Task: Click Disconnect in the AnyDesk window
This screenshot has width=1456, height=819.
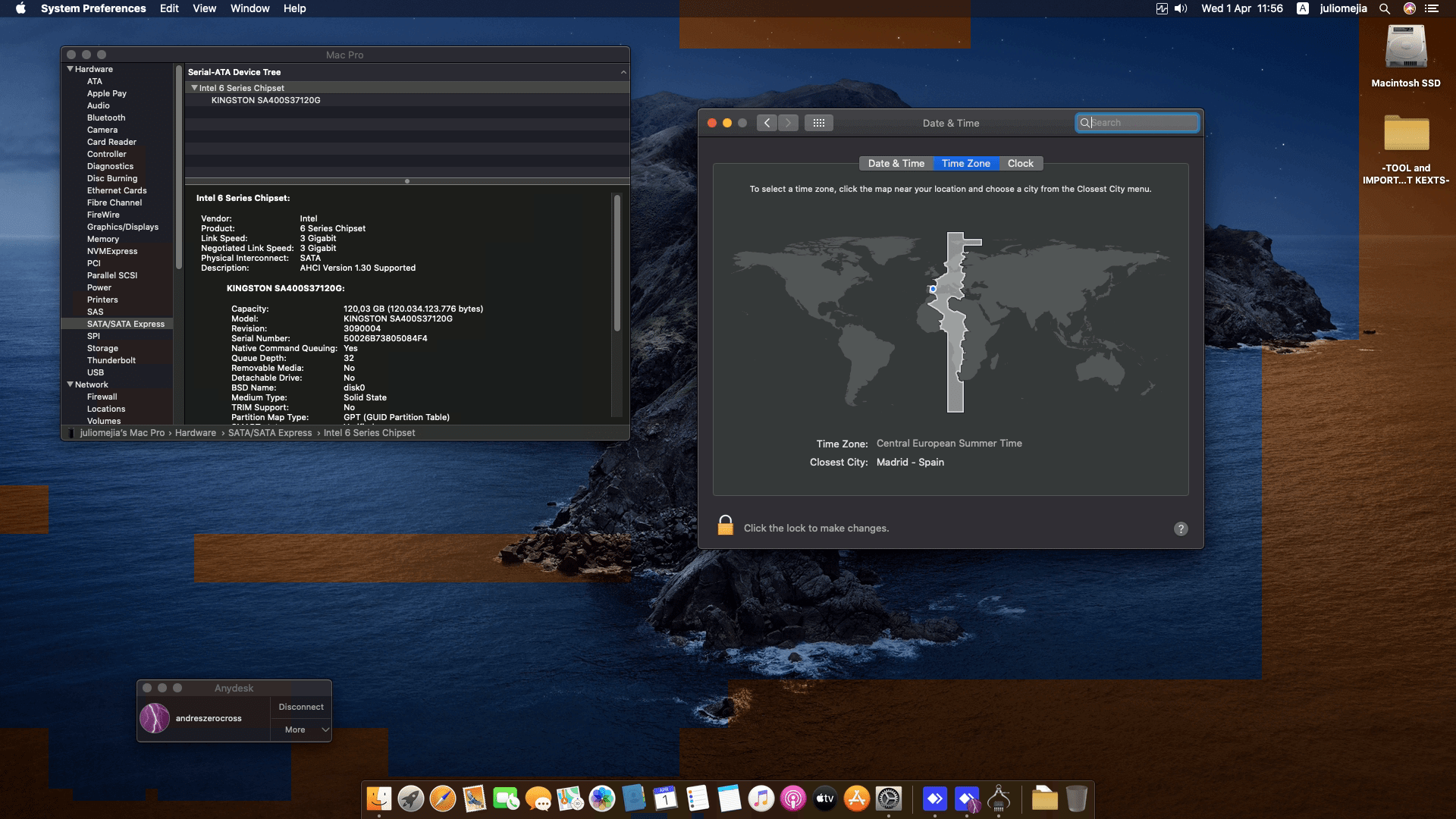Action: (300, 706)
